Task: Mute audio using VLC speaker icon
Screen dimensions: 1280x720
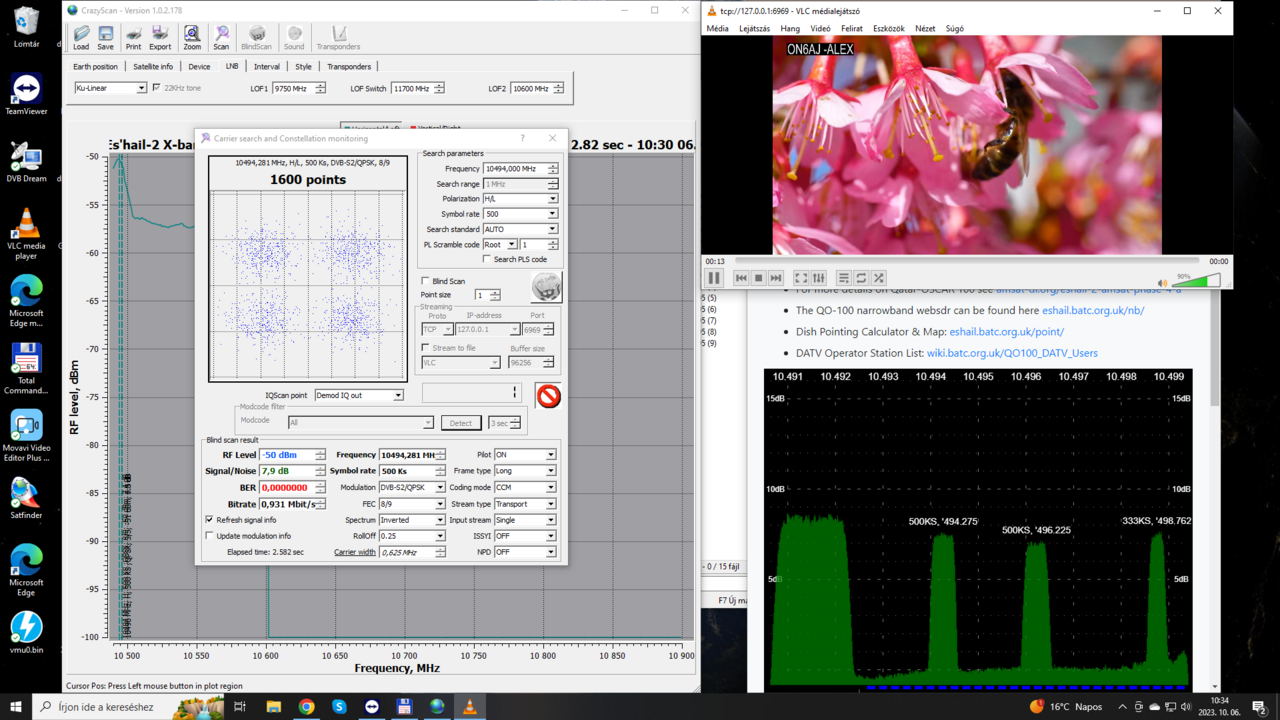Action: (x=1162, y=283)
